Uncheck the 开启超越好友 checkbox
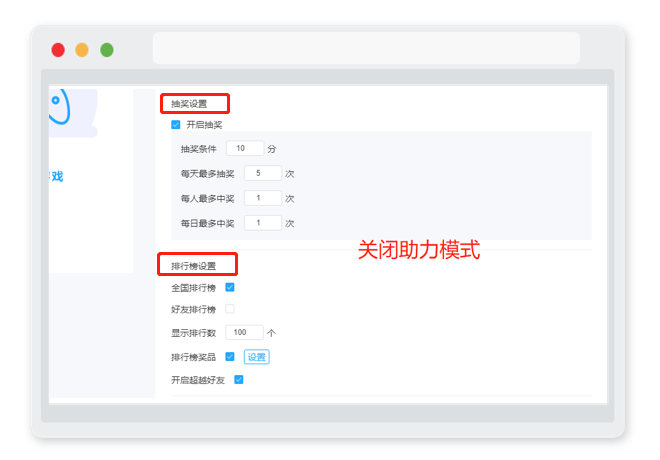This screenshot has height=460, width=660. 239,380
